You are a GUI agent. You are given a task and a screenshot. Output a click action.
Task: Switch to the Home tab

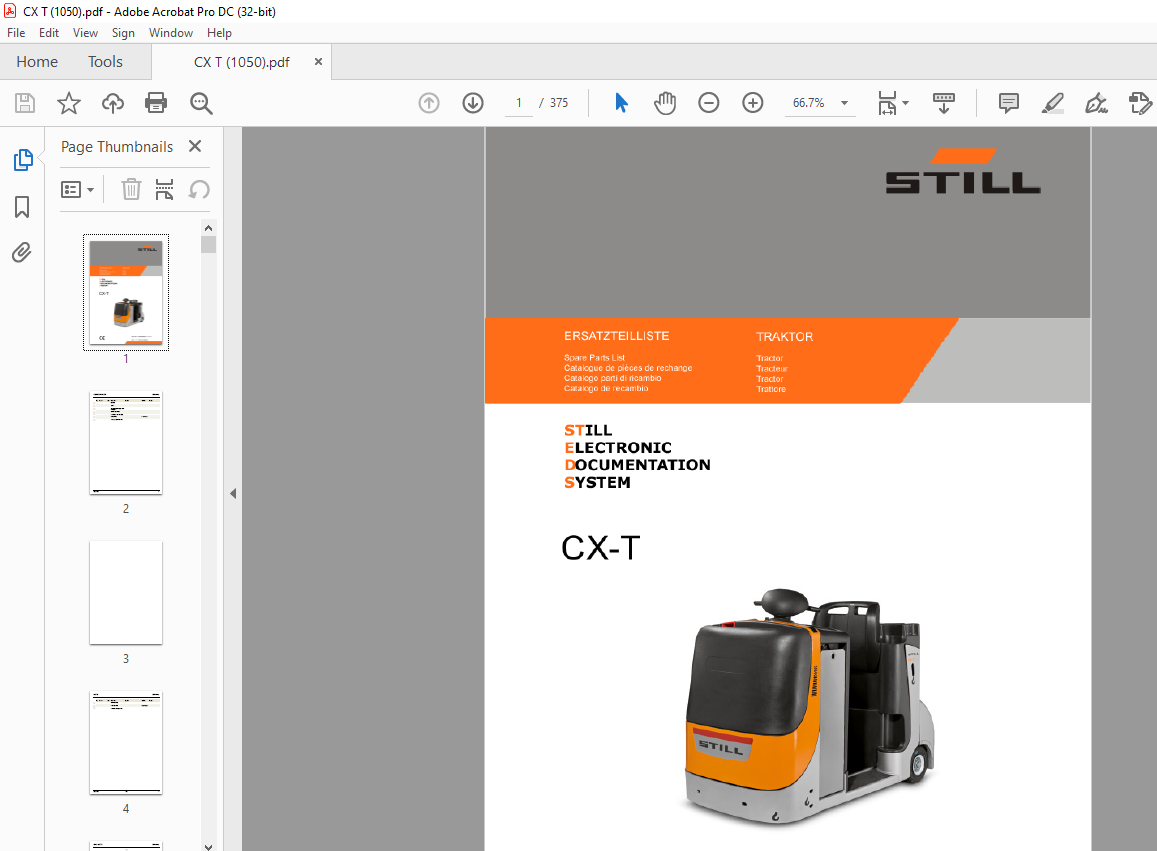[37, 62]
